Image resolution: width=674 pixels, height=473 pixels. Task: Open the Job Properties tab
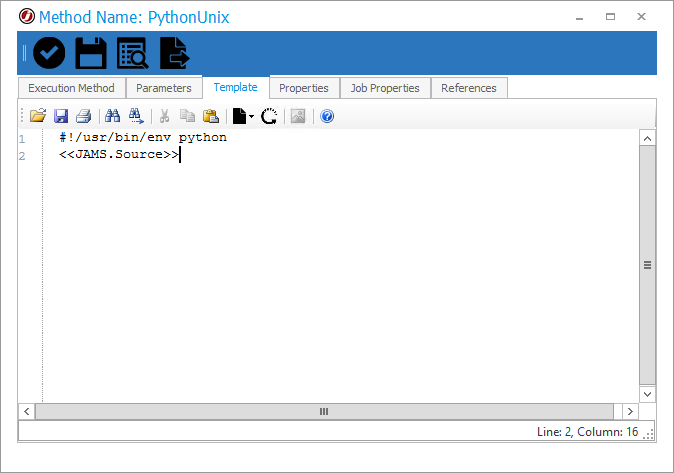(x=385, y=88)
